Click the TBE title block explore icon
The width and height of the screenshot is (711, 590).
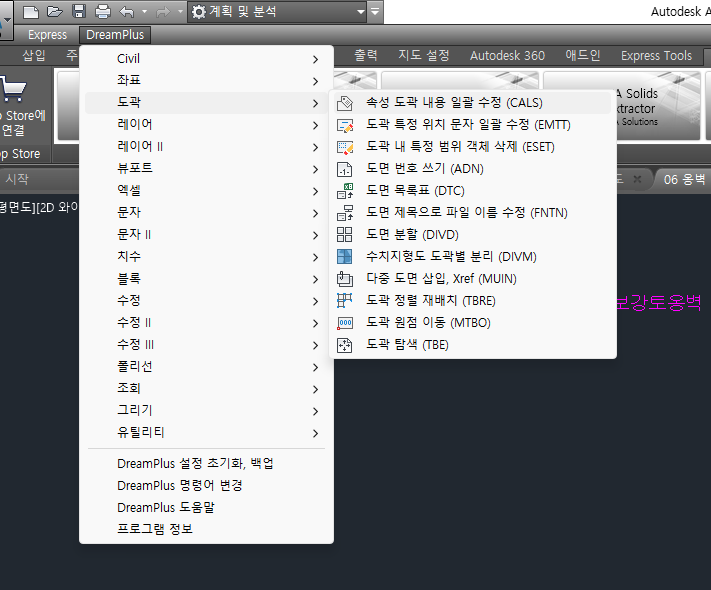coord(345,345)
